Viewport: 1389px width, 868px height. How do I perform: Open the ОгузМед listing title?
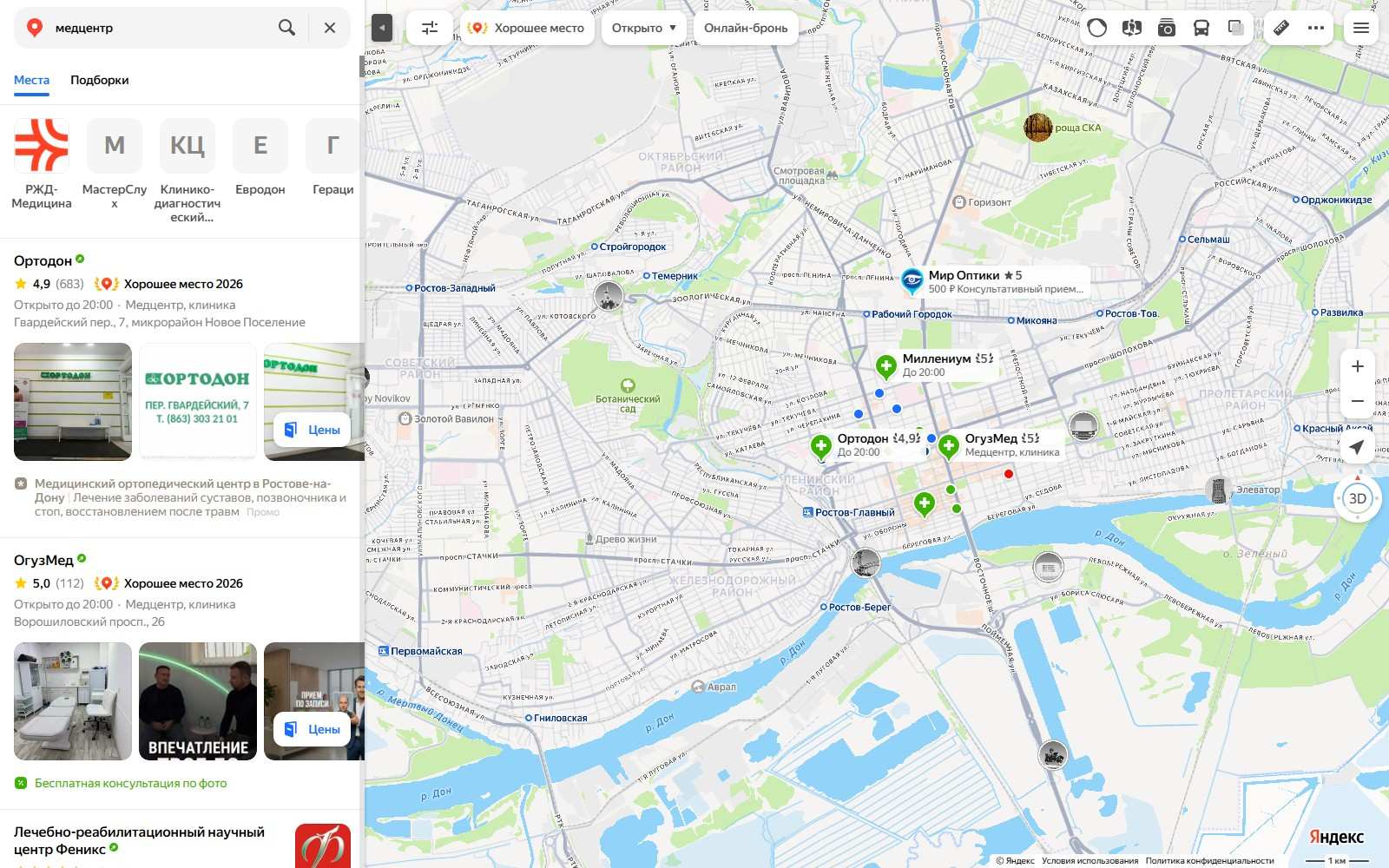pos(43,560)
